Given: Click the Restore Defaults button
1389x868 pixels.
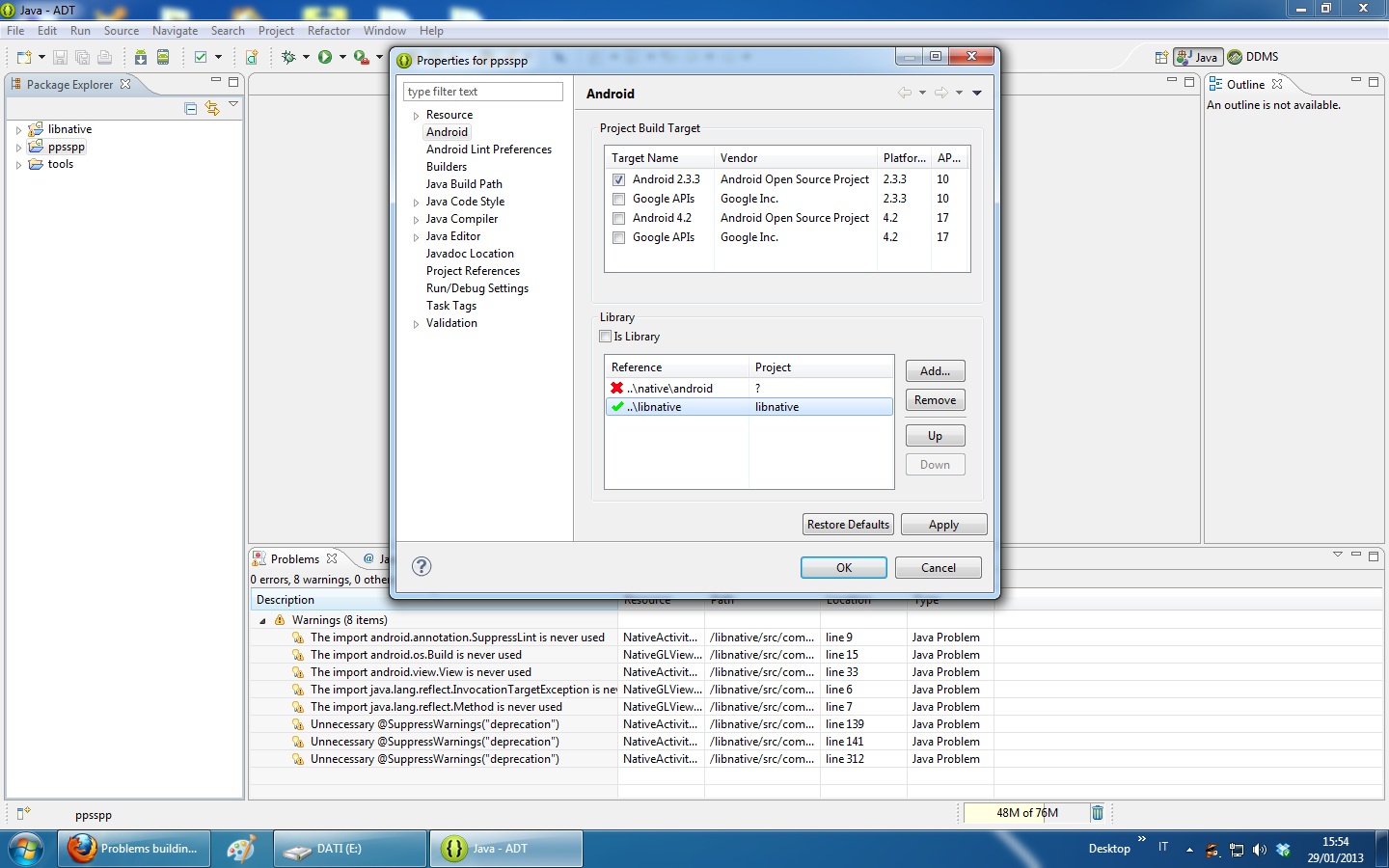Looking at the screenshot, I should tap(848, 525).
